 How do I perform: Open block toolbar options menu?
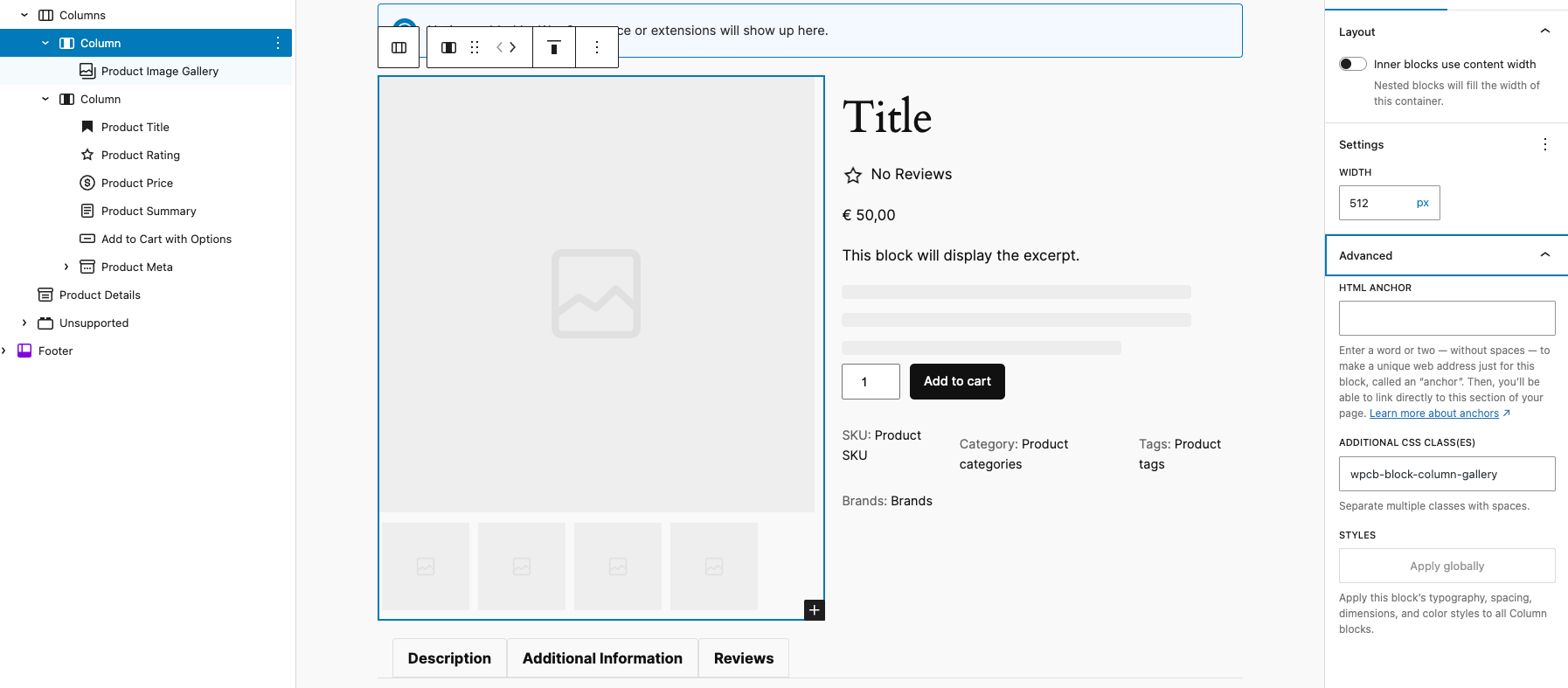(x=597, y=48)
